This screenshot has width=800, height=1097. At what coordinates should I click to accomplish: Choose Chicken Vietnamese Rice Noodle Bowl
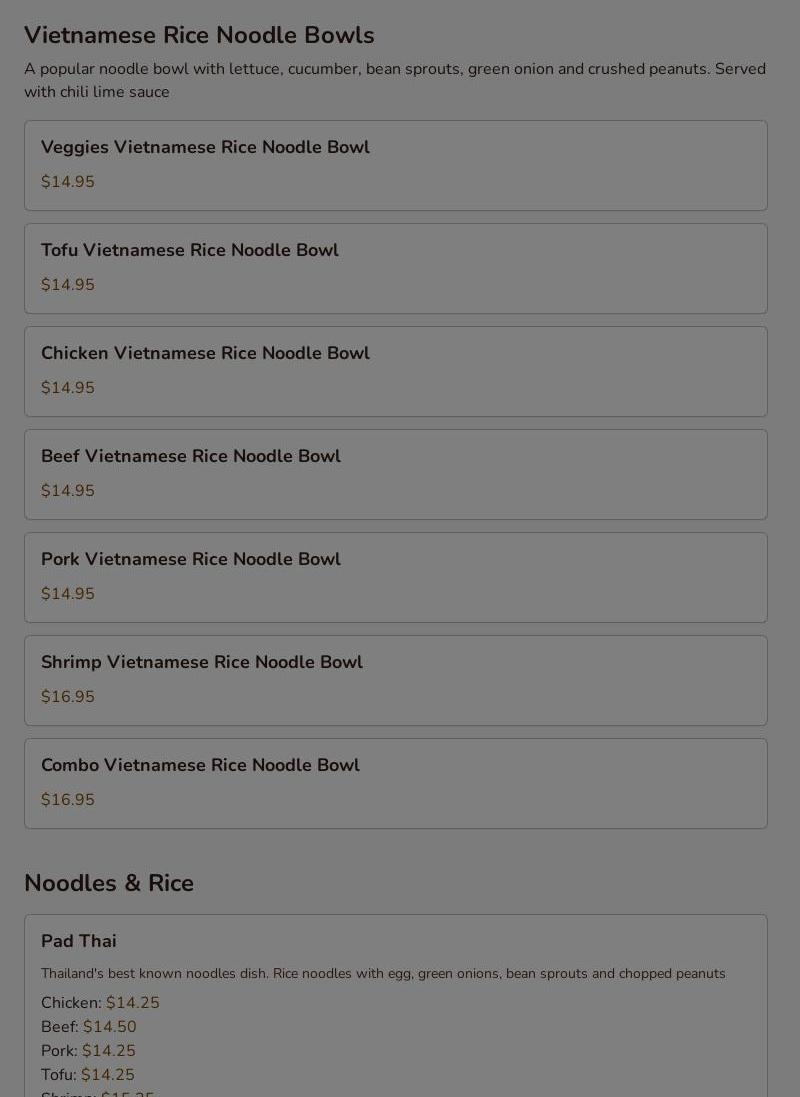point(205,353)
